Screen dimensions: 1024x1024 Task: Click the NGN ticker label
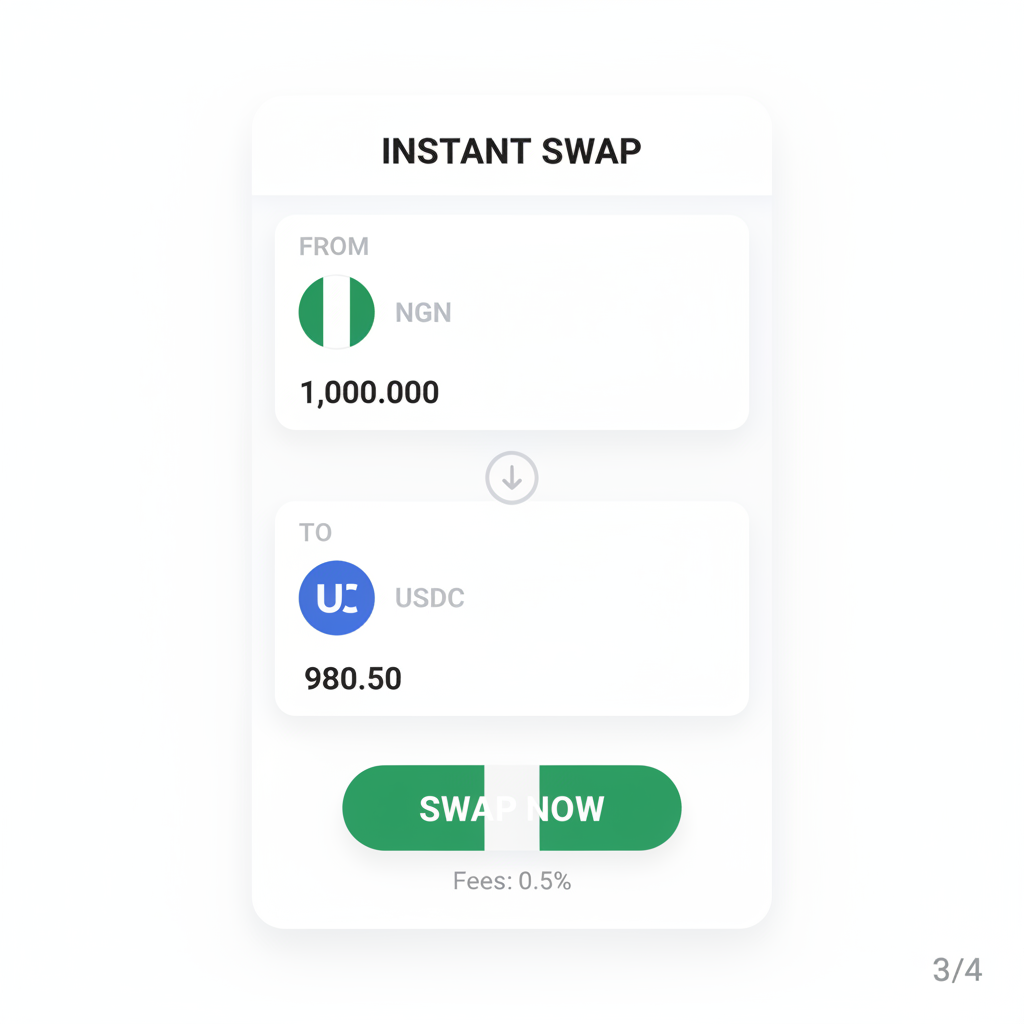(x=423, y=312)
